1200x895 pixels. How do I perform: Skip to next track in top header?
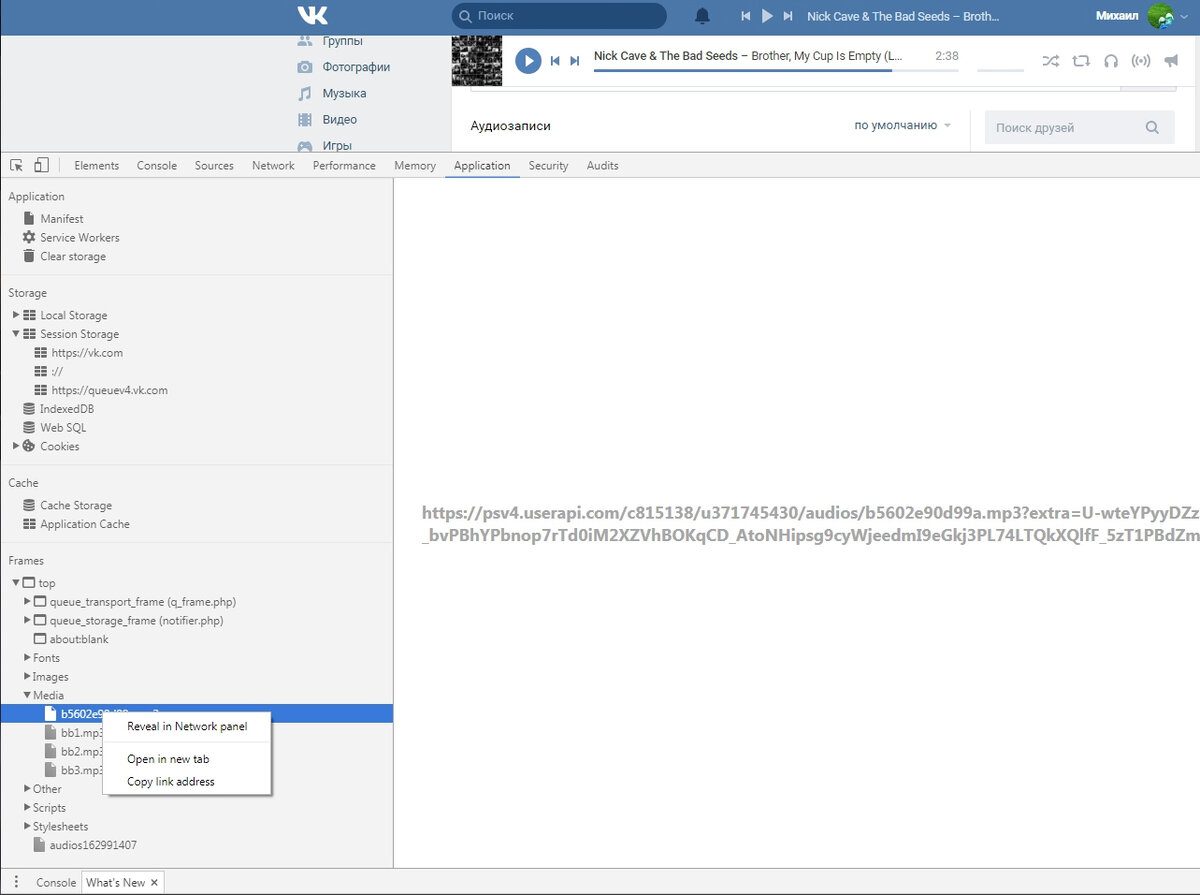pyautogui.click(x=788, y=16)
